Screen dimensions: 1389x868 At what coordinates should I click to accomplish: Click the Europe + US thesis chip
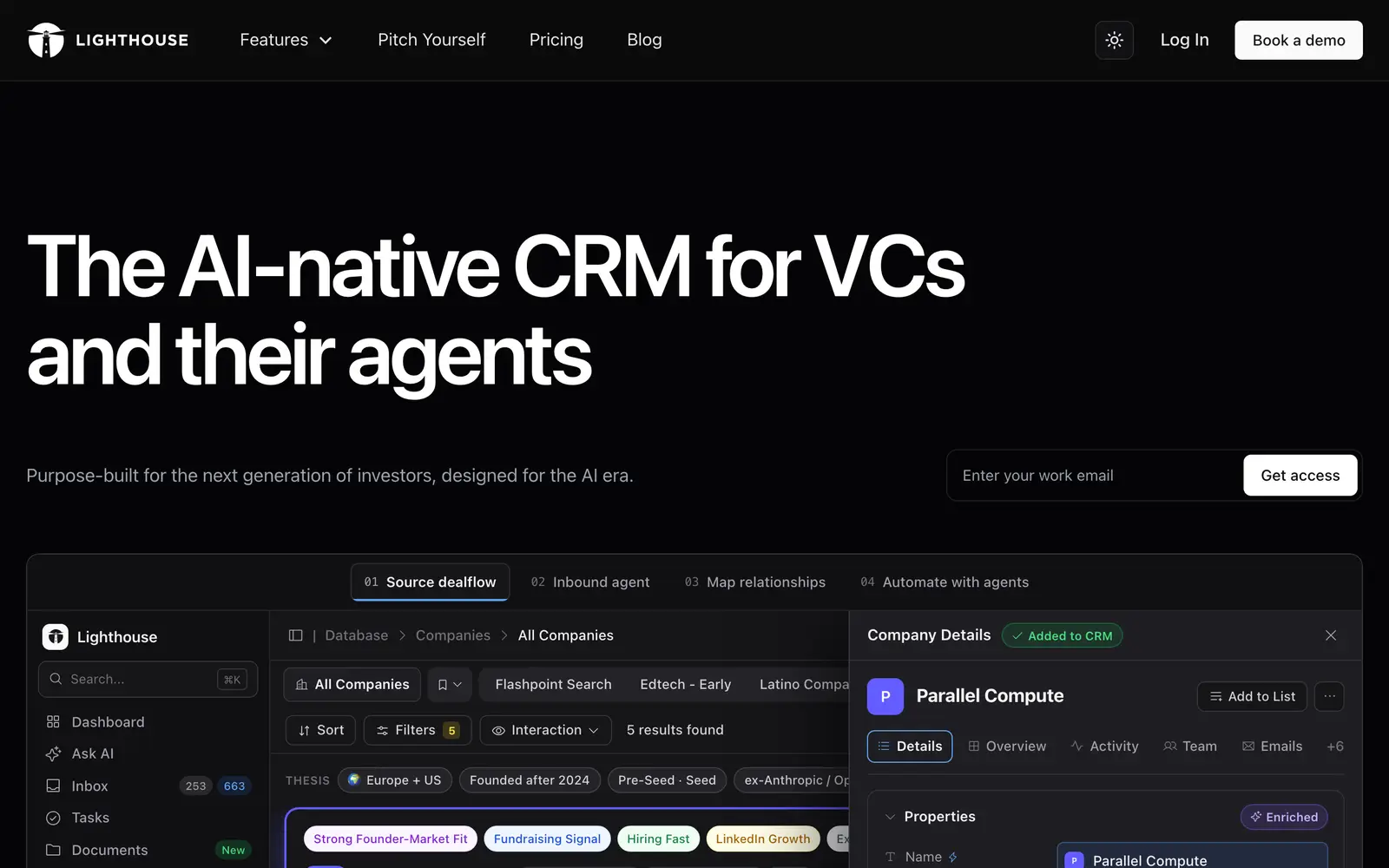395,780
